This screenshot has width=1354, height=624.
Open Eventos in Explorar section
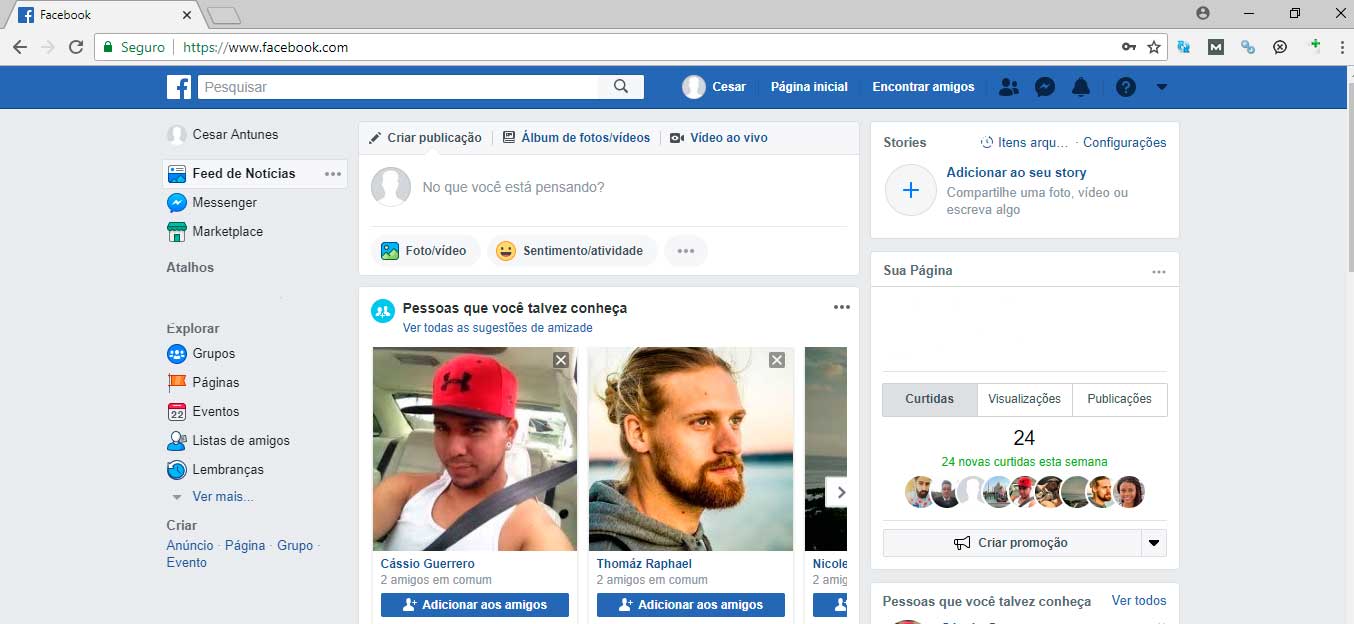203,411
